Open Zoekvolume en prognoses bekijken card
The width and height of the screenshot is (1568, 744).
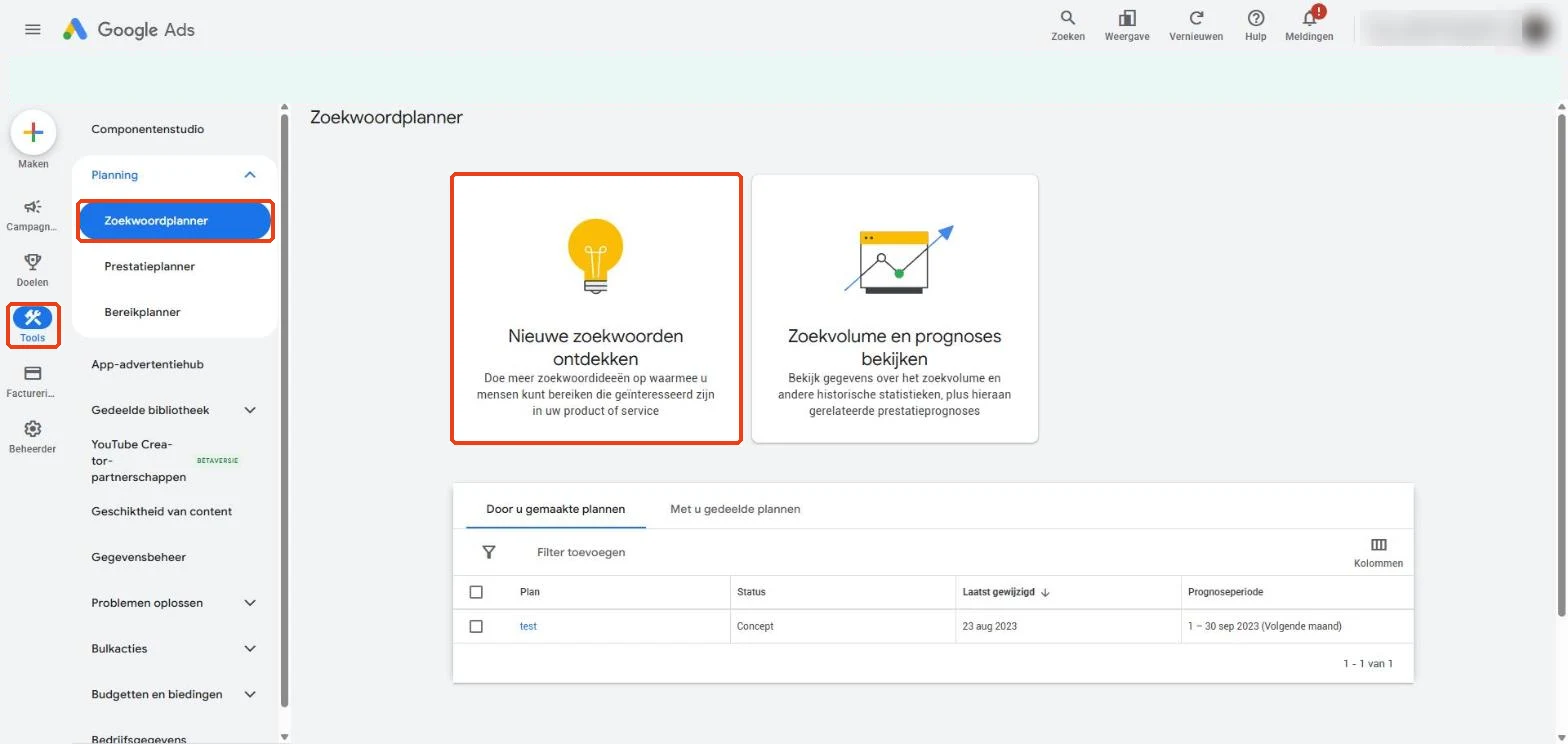point(895,309)
